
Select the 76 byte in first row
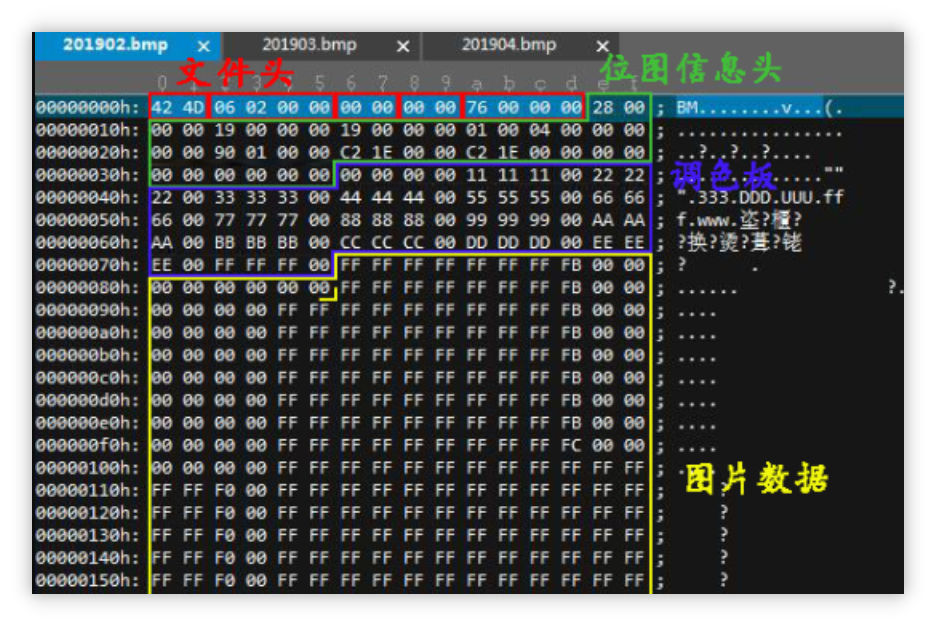477,107
